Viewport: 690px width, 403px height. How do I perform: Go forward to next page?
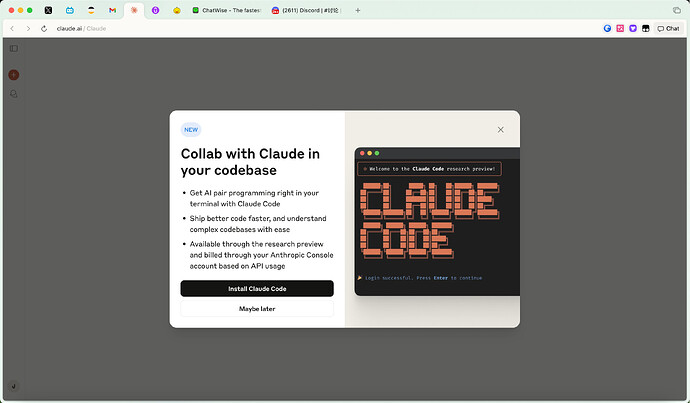(x=28, y=29)
